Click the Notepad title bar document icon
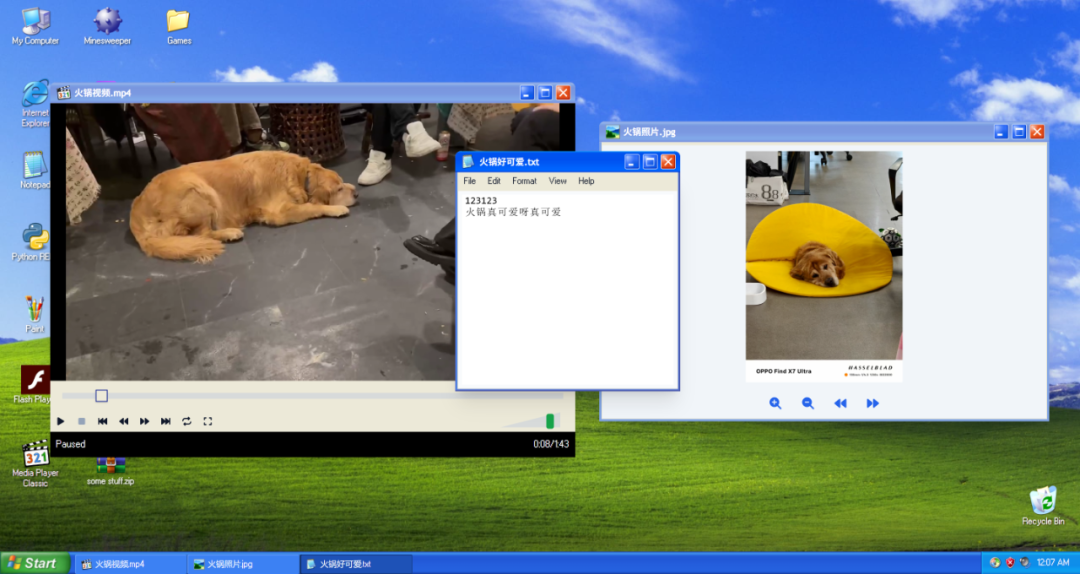The image size is (1080, 574). click(468, 162)
